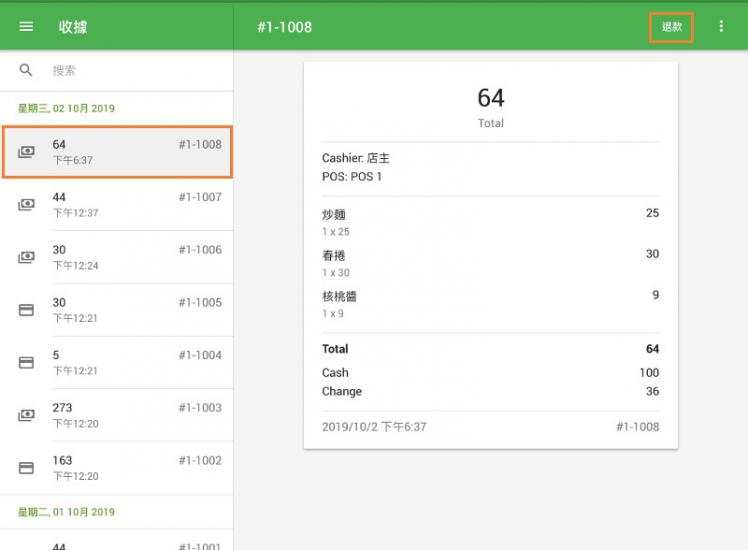Screen dimensions: 748x550
Task: Click cash icon of receipt #1-1007
Action: click(26, 205)
